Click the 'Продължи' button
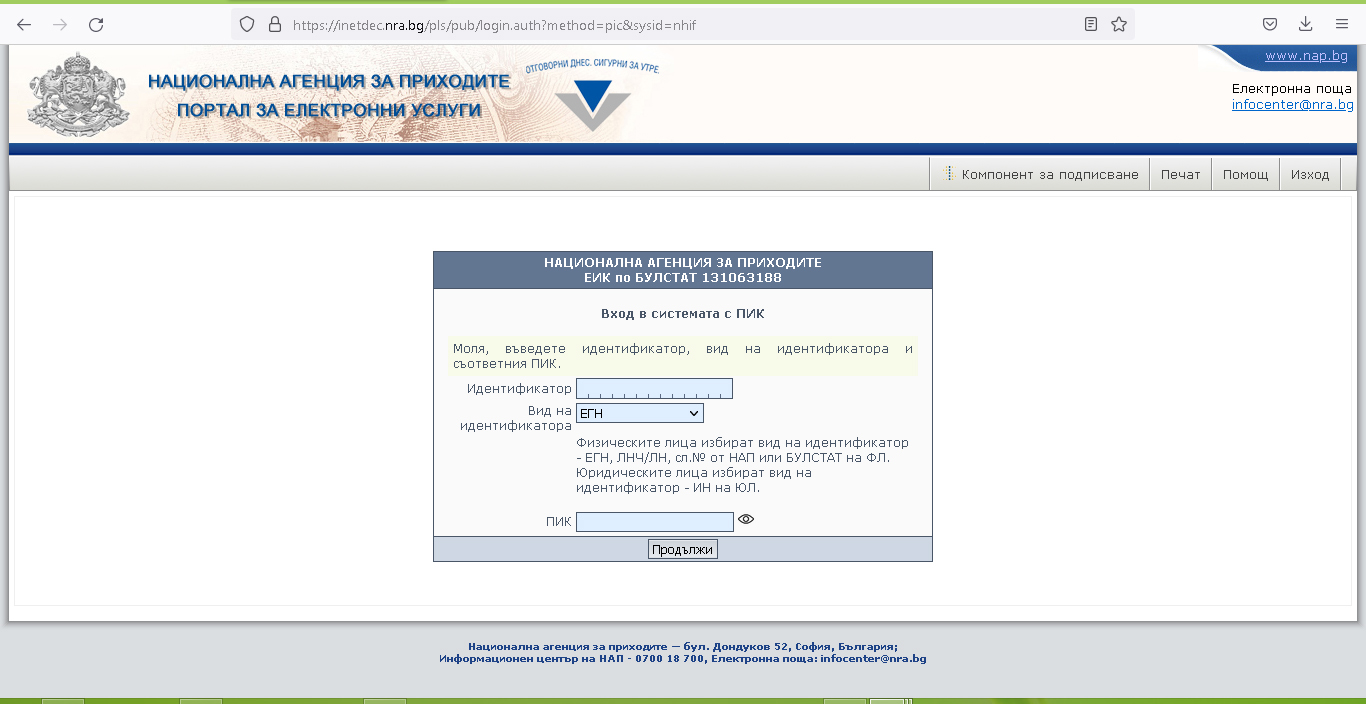 pyautogui.click(x=683, y=549)
